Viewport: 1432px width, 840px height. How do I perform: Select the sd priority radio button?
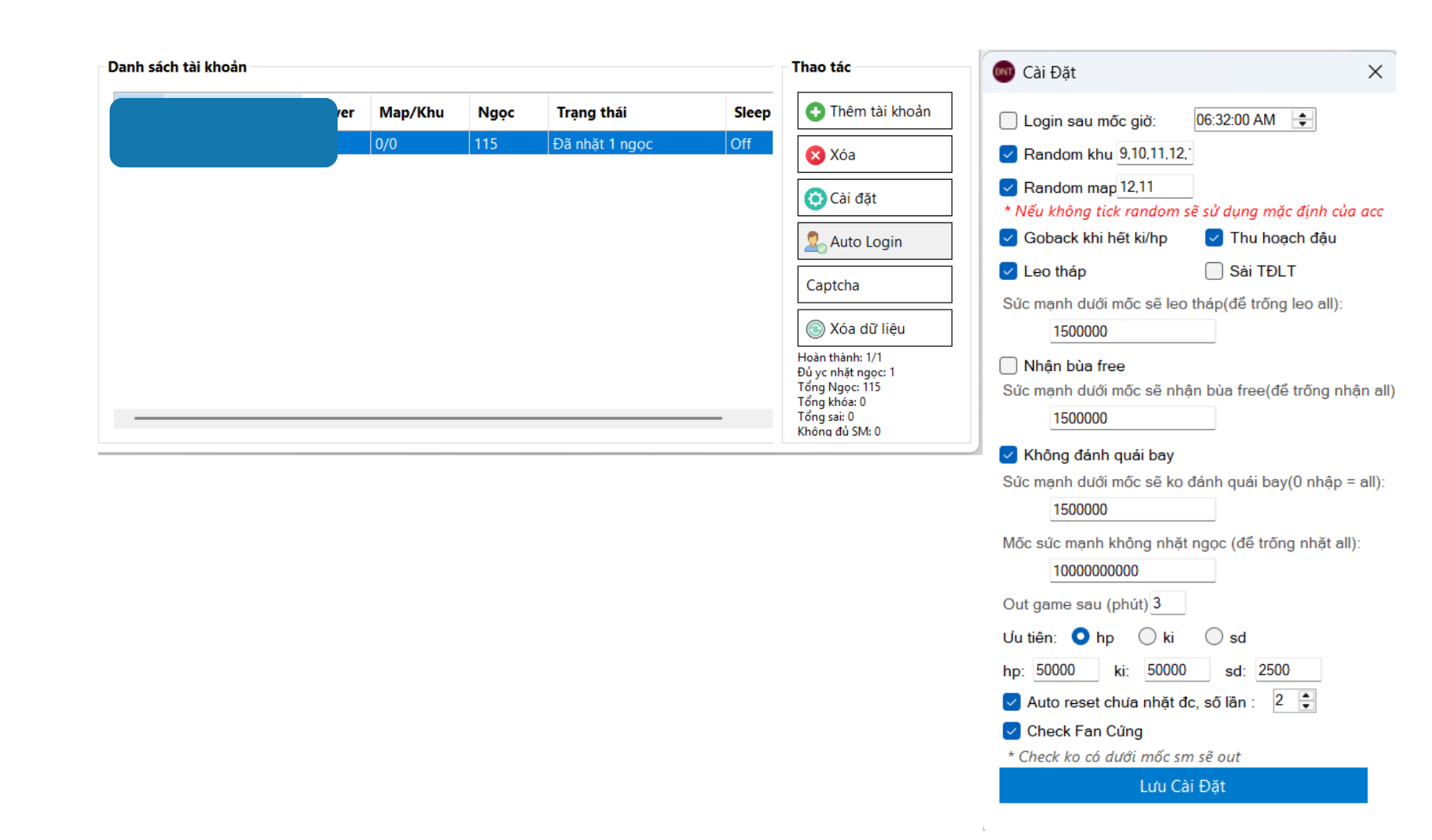point(1213,637)
